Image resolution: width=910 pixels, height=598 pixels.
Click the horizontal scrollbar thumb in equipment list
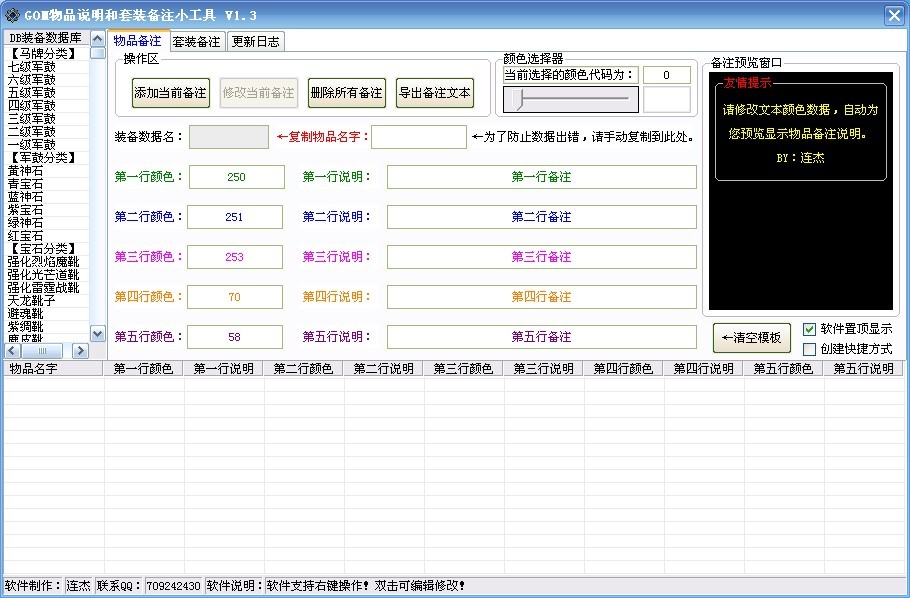coord(42,351)
